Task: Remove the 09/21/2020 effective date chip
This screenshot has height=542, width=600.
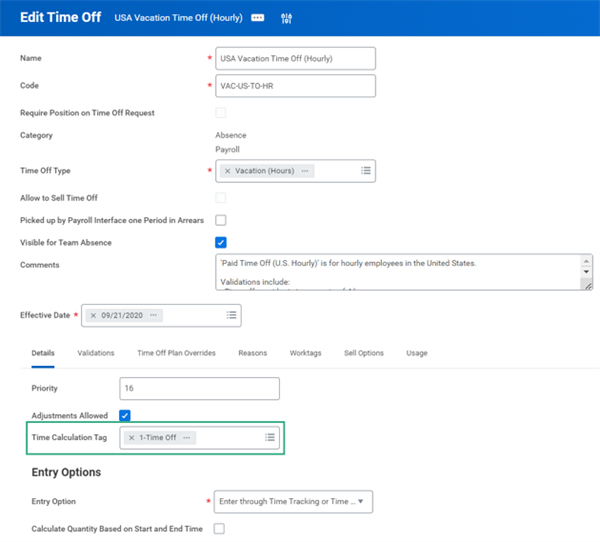Action: [93, 315]
